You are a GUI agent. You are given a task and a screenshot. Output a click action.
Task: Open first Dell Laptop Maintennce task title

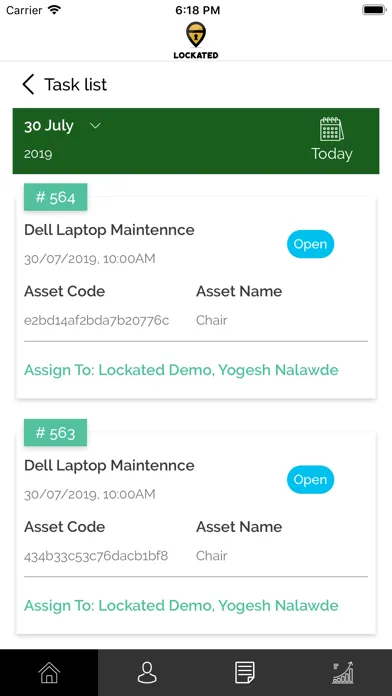point(109,230)
